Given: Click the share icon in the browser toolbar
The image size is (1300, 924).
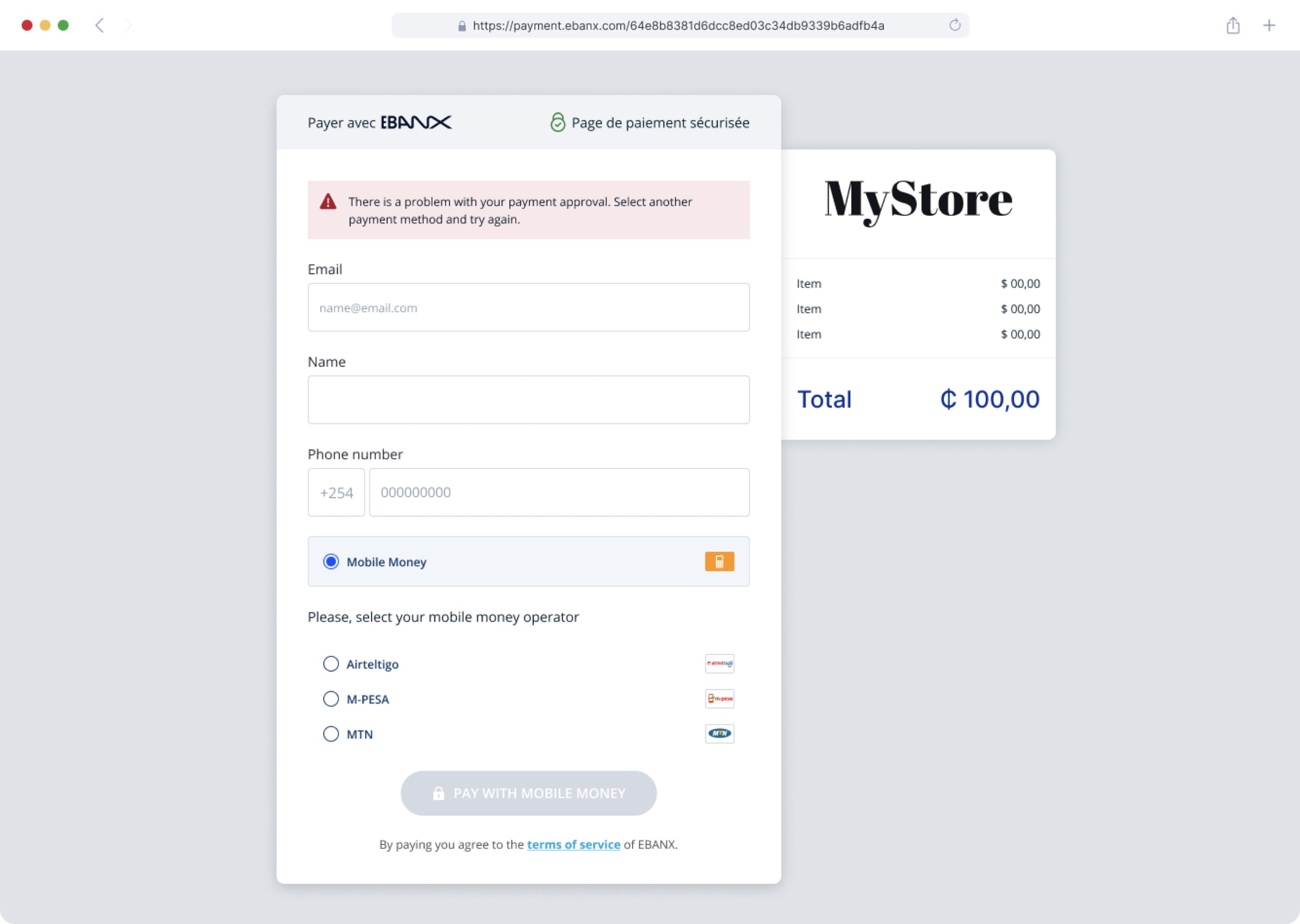Looking at the screenshot, I should coord(1232,25).
